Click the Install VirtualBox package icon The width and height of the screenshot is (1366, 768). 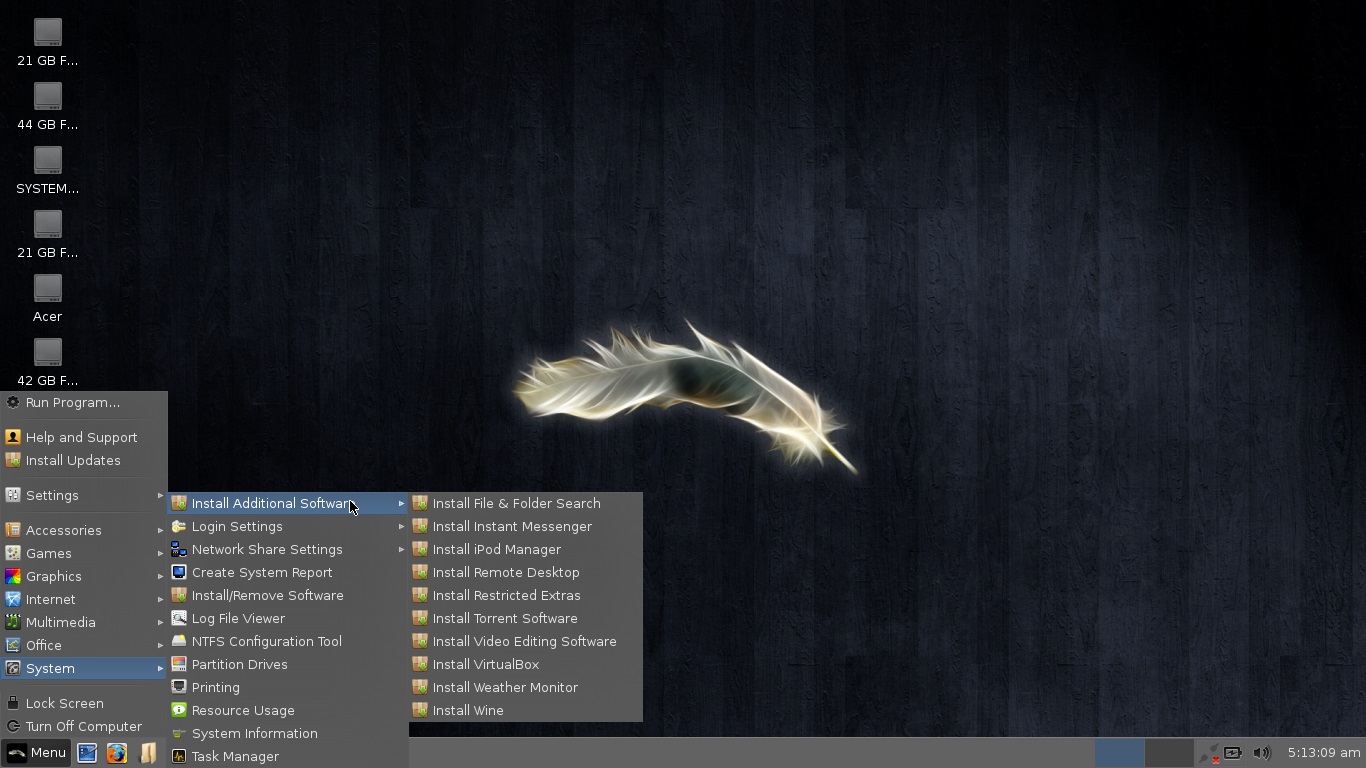point(420,664)
